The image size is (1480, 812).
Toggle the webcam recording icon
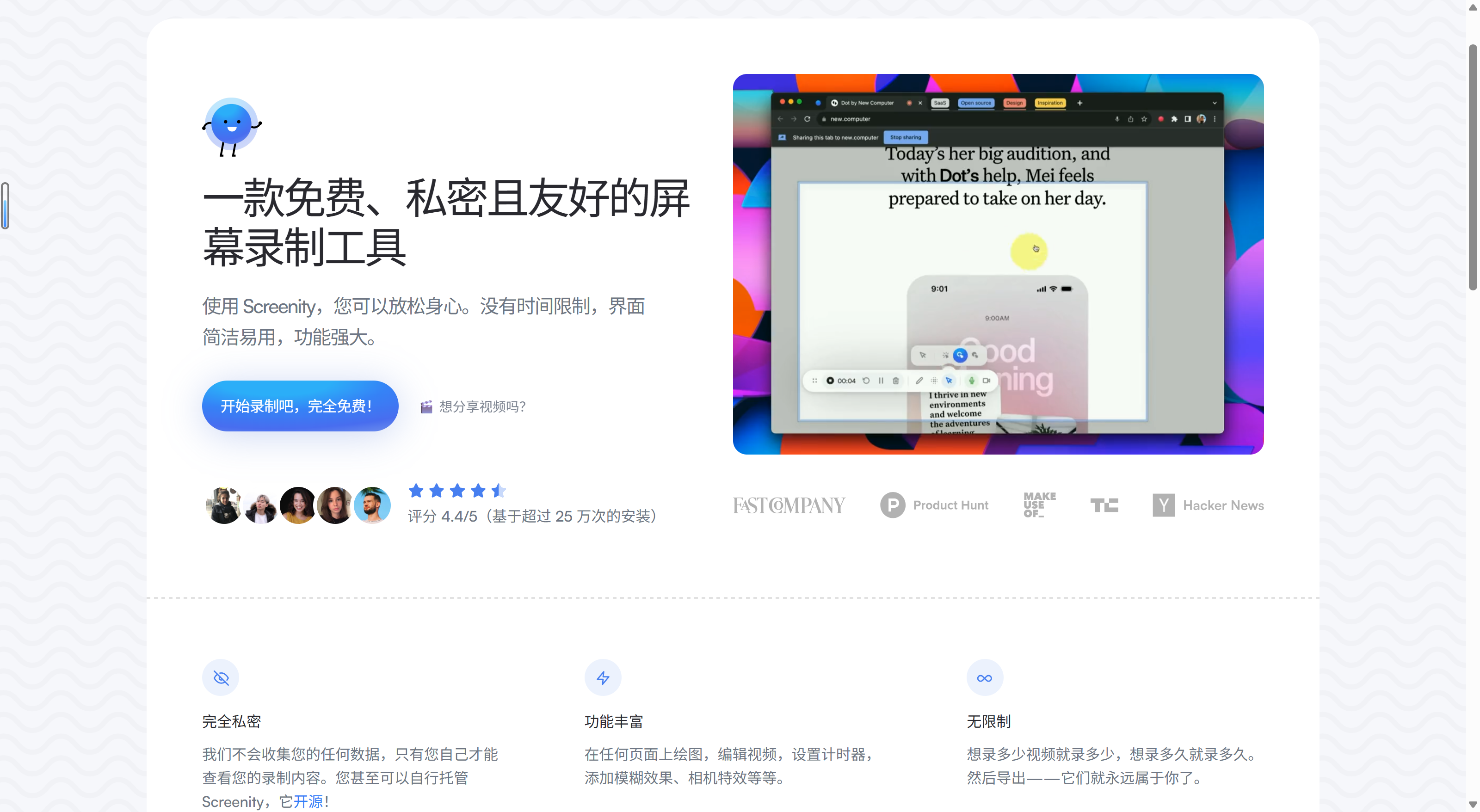pos(987,381)
